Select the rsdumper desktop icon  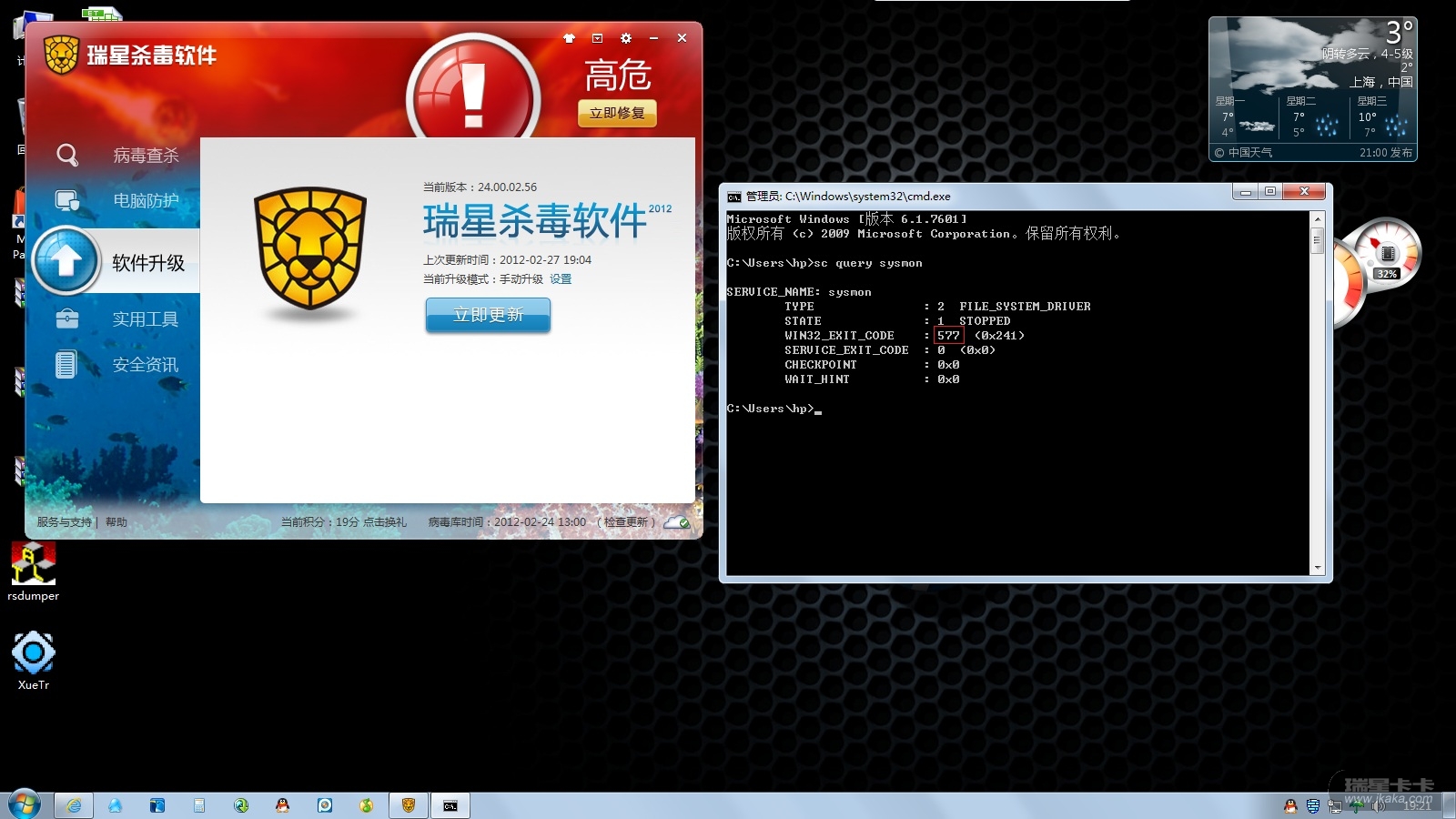pyautogui.click(x=34, y=572)
